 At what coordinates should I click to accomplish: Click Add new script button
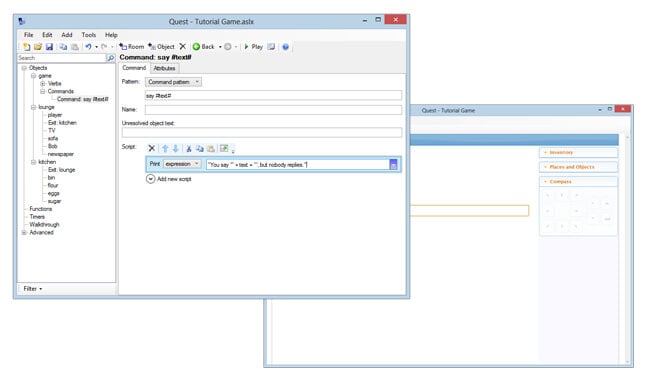tap(169, 179)
